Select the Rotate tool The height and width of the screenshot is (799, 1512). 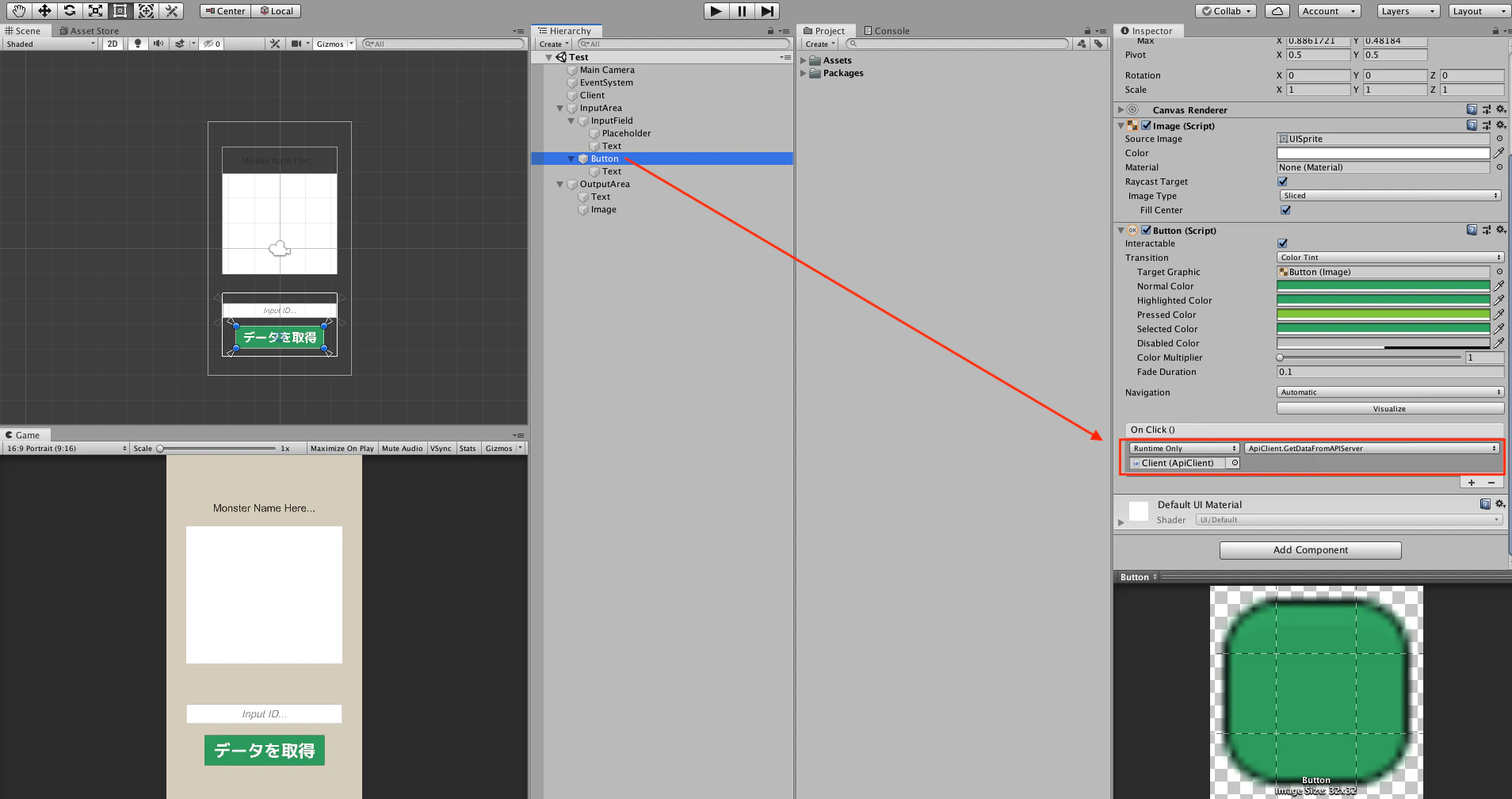[x=70, y=10]
